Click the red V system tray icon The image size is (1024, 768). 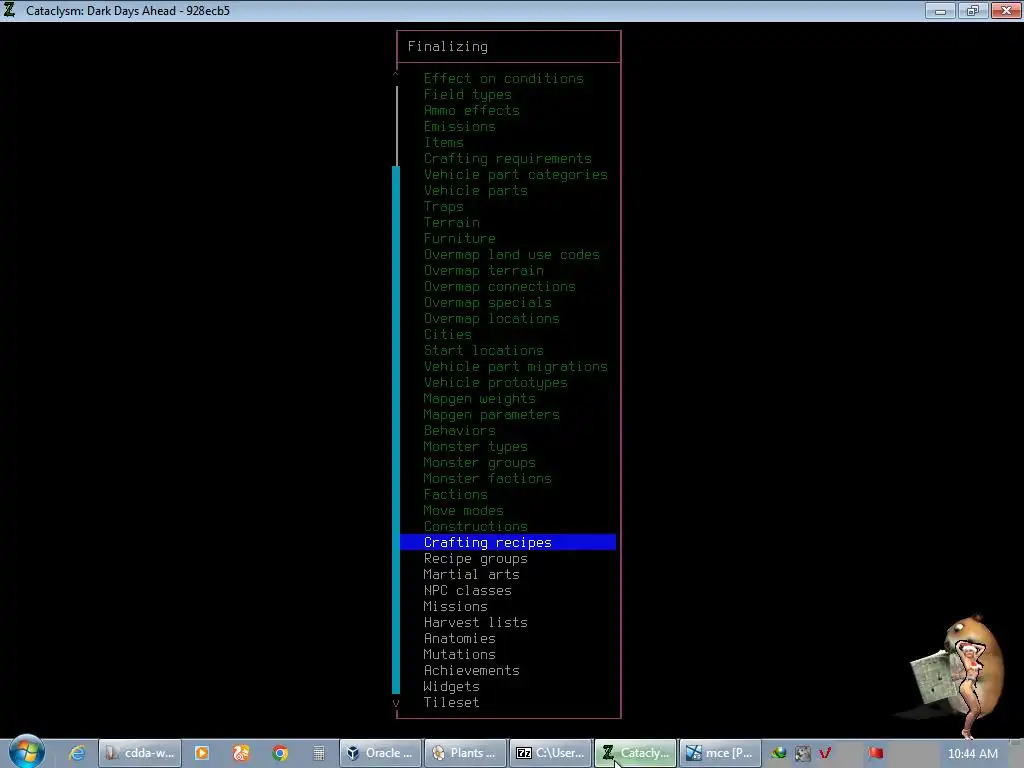[x=825, y=753]
